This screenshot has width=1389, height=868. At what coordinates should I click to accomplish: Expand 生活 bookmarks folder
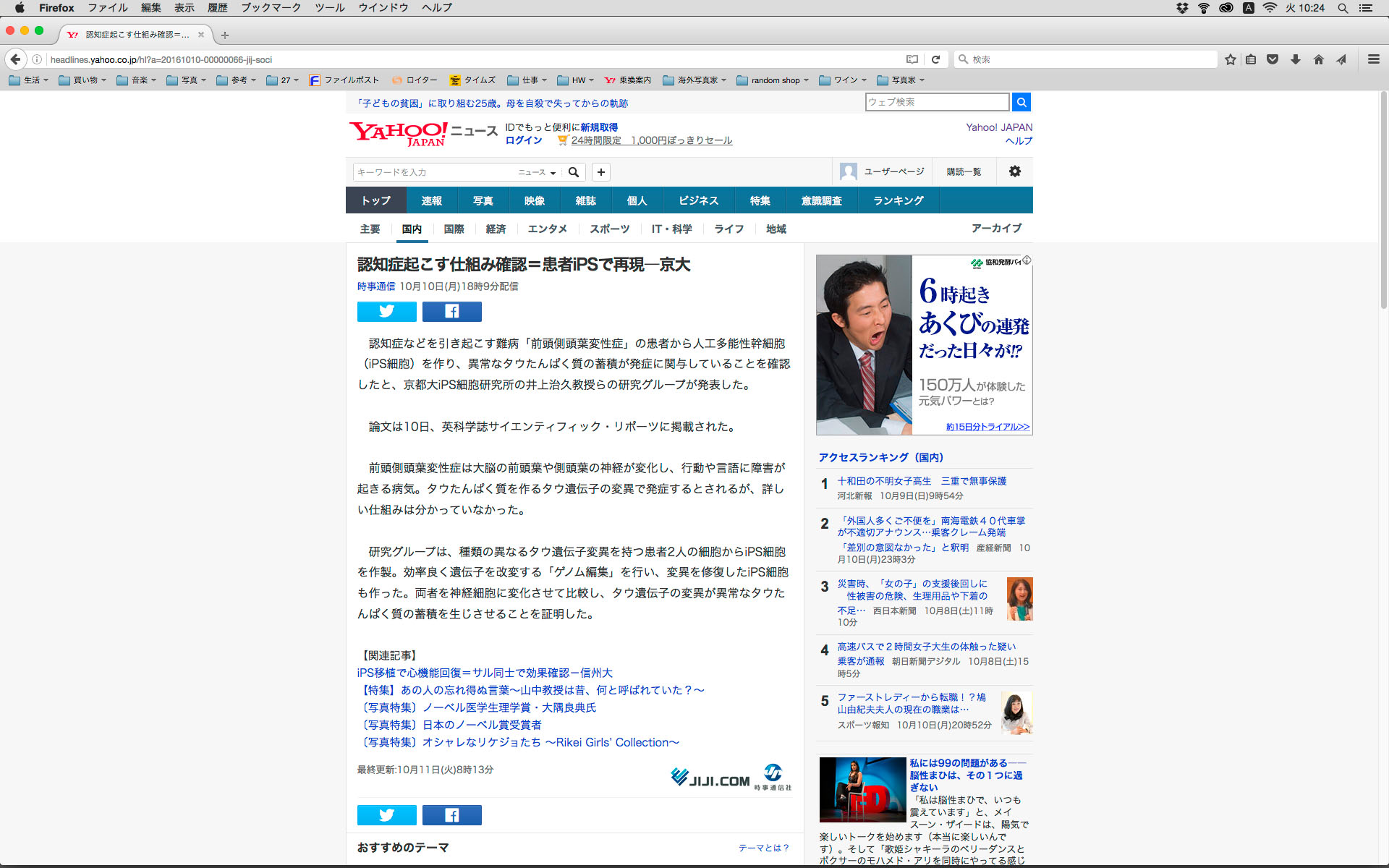coord(29,80)
